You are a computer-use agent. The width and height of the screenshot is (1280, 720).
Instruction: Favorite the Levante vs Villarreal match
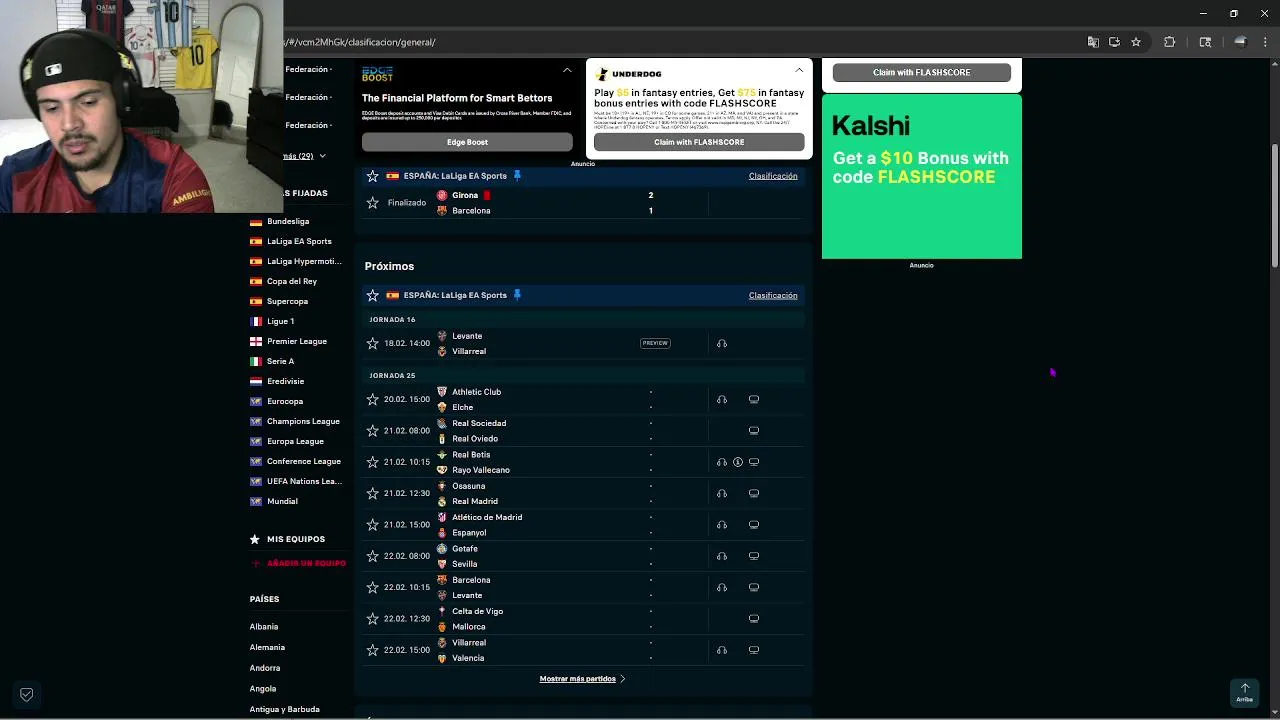(x=373, y=343)
